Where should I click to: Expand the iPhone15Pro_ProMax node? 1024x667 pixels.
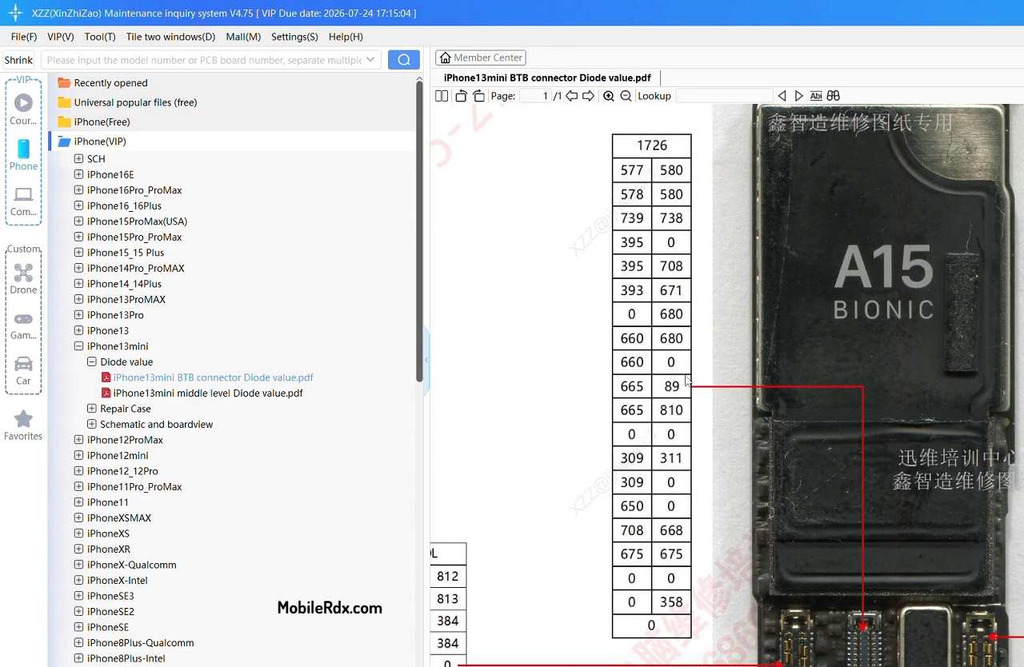tap(78, 237)
